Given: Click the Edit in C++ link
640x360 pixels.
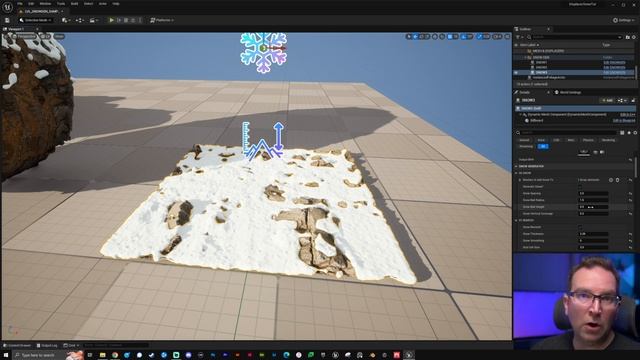Looking at the screenshot, I should pos(628,115).
